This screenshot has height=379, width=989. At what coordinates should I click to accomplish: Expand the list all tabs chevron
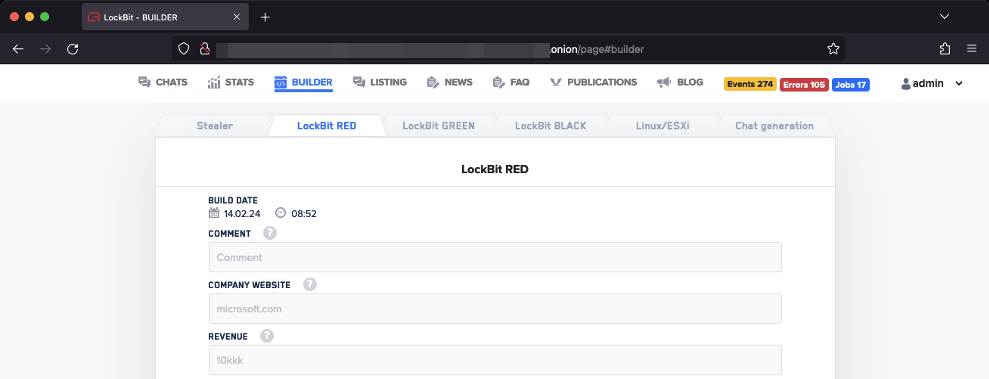pyautogui.click(x=944, y=16)
